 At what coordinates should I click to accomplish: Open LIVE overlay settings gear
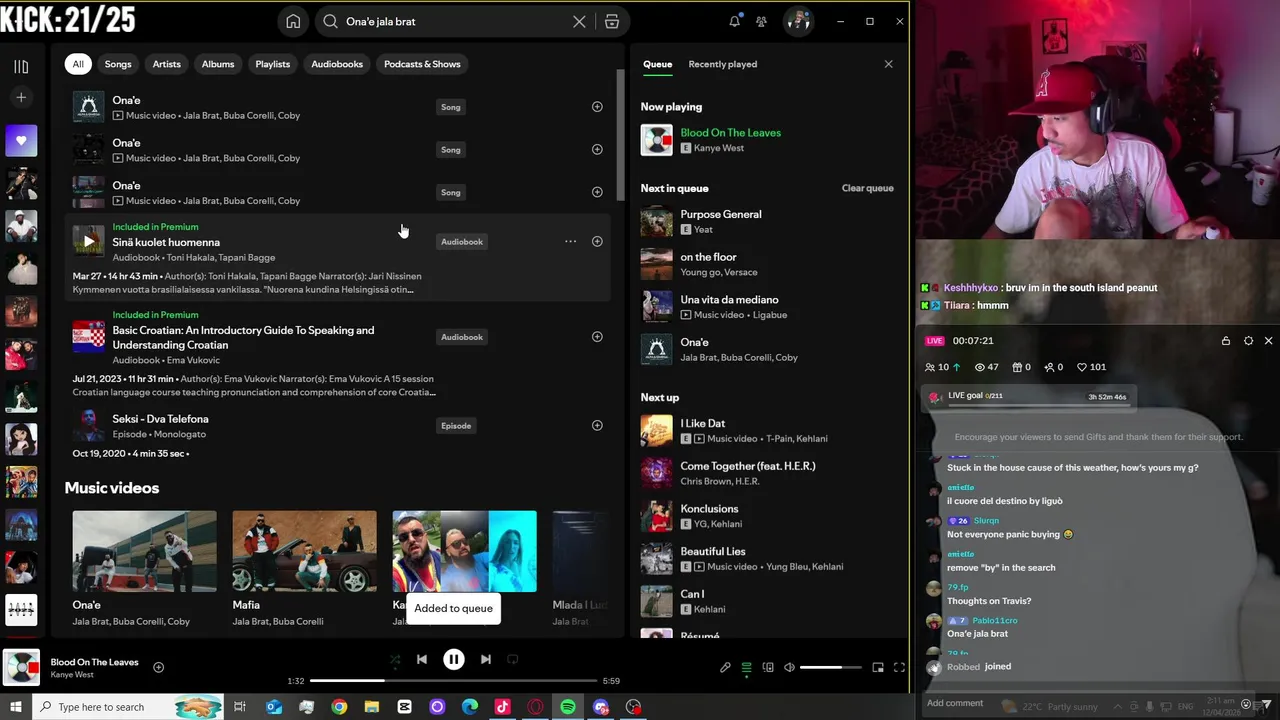pyautogui.click(x=1248, y=341)
